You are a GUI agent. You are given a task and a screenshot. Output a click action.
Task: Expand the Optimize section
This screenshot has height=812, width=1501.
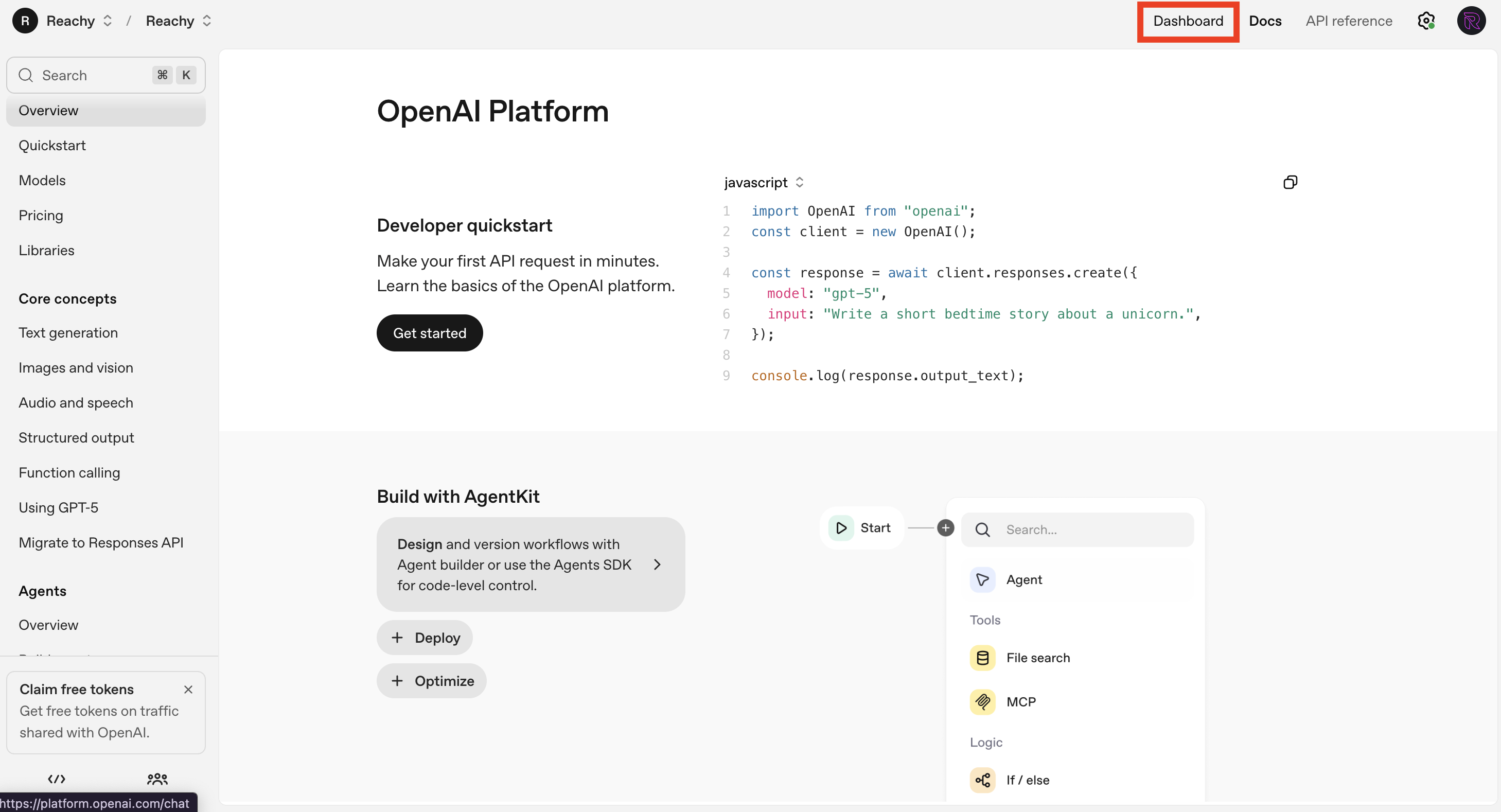432,680
